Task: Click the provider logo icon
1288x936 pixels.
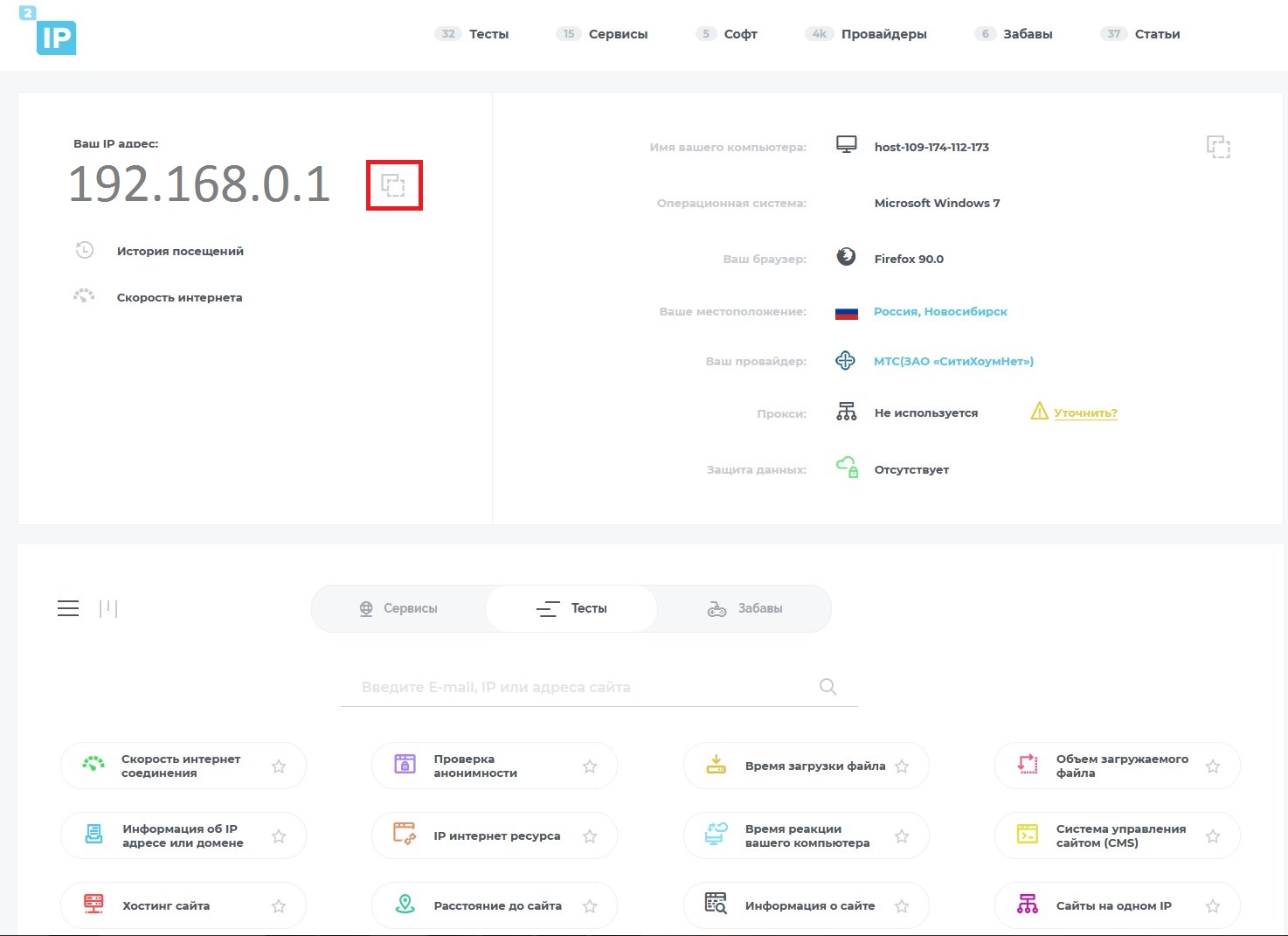Action: (x=845, y=360)
